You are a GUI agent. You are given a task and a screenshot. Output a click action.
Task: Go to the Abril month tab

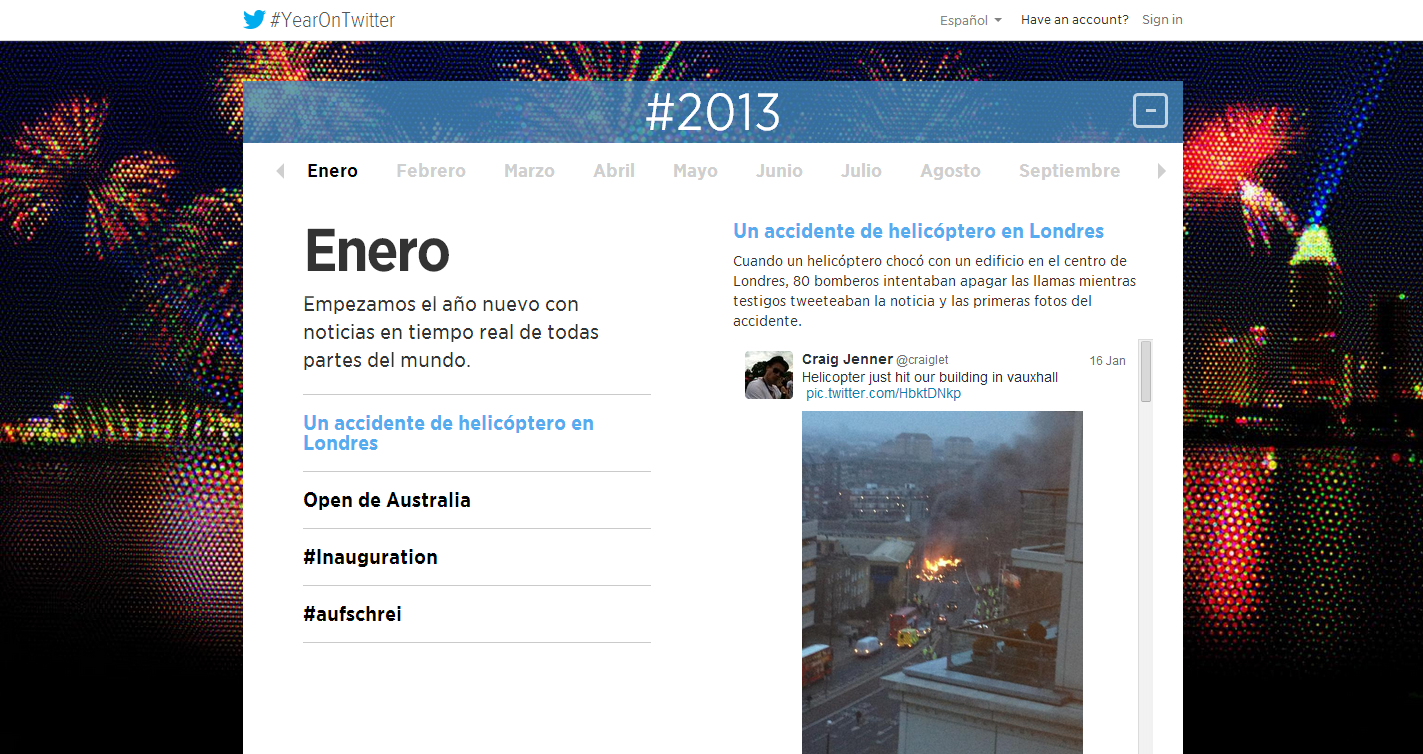coord(614,171)
